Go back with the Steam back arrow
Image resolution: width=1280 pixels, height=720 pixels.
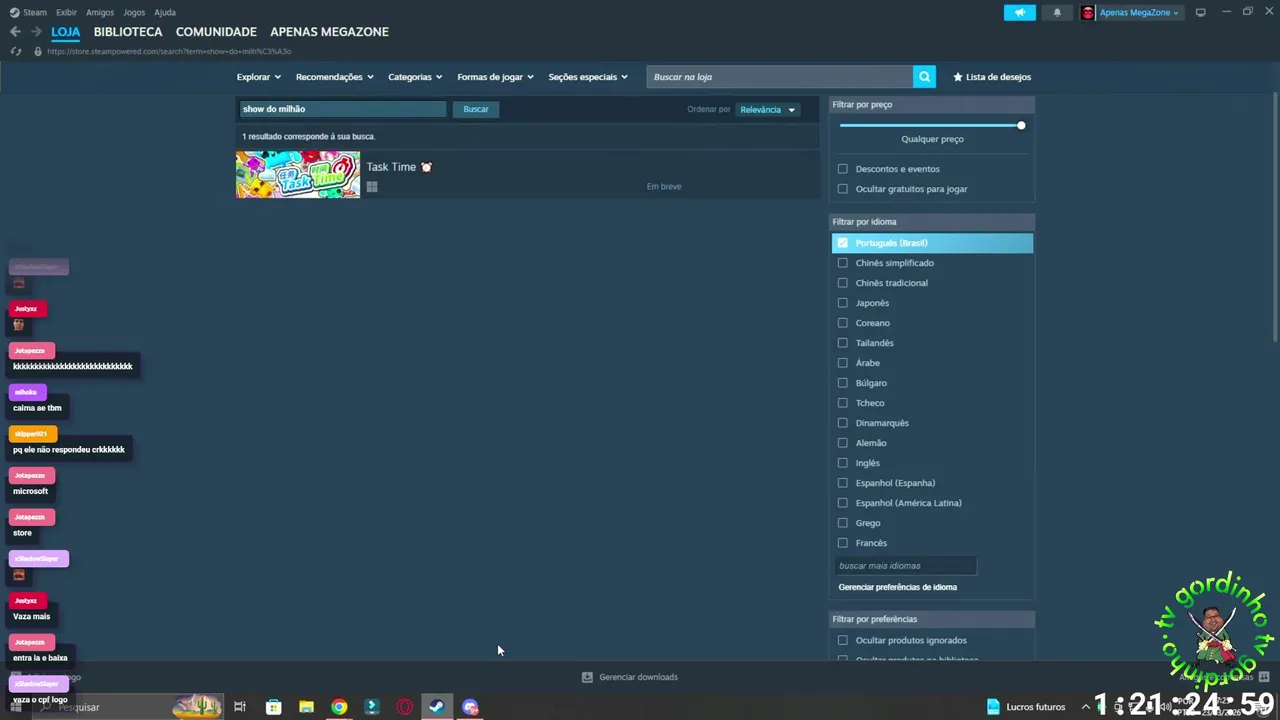click(15, 32)
